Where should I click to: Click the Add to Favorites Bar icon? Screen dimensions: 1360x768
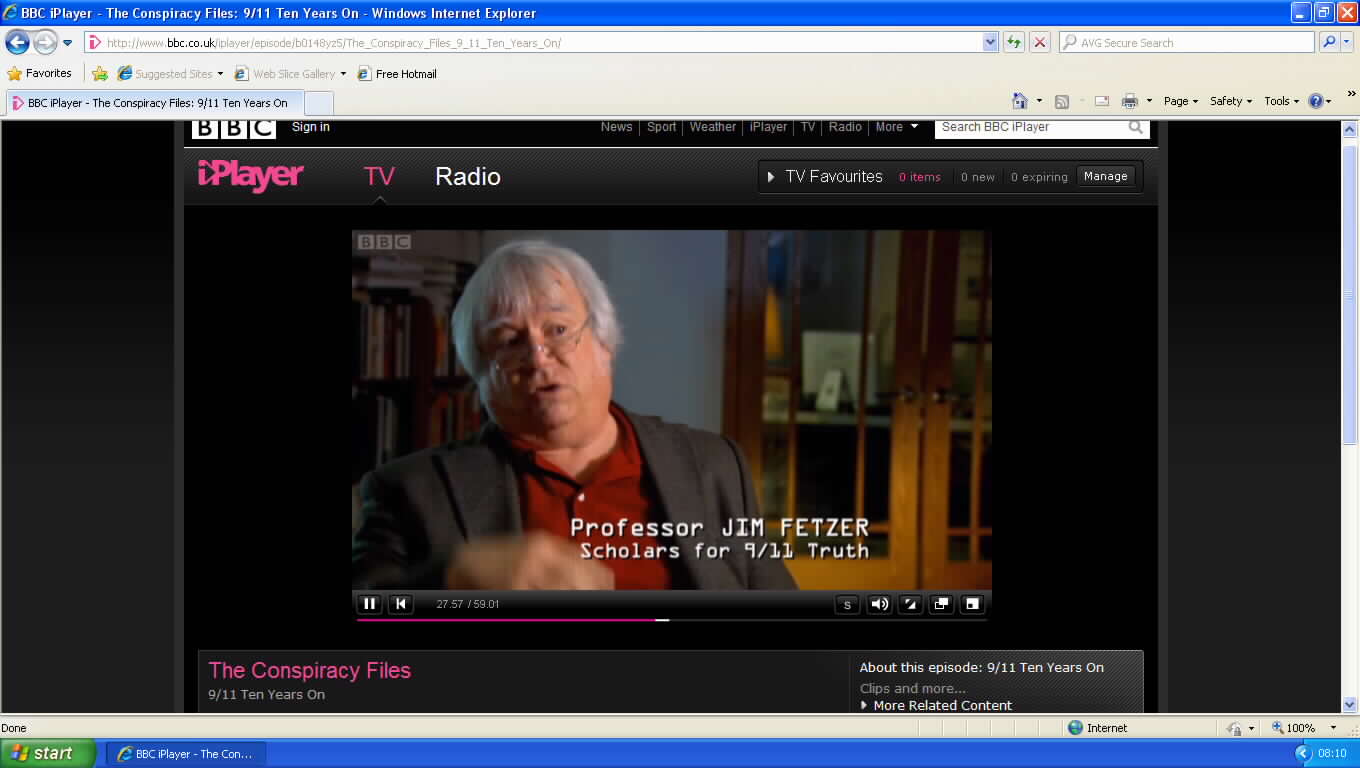[x=100, y=73]
